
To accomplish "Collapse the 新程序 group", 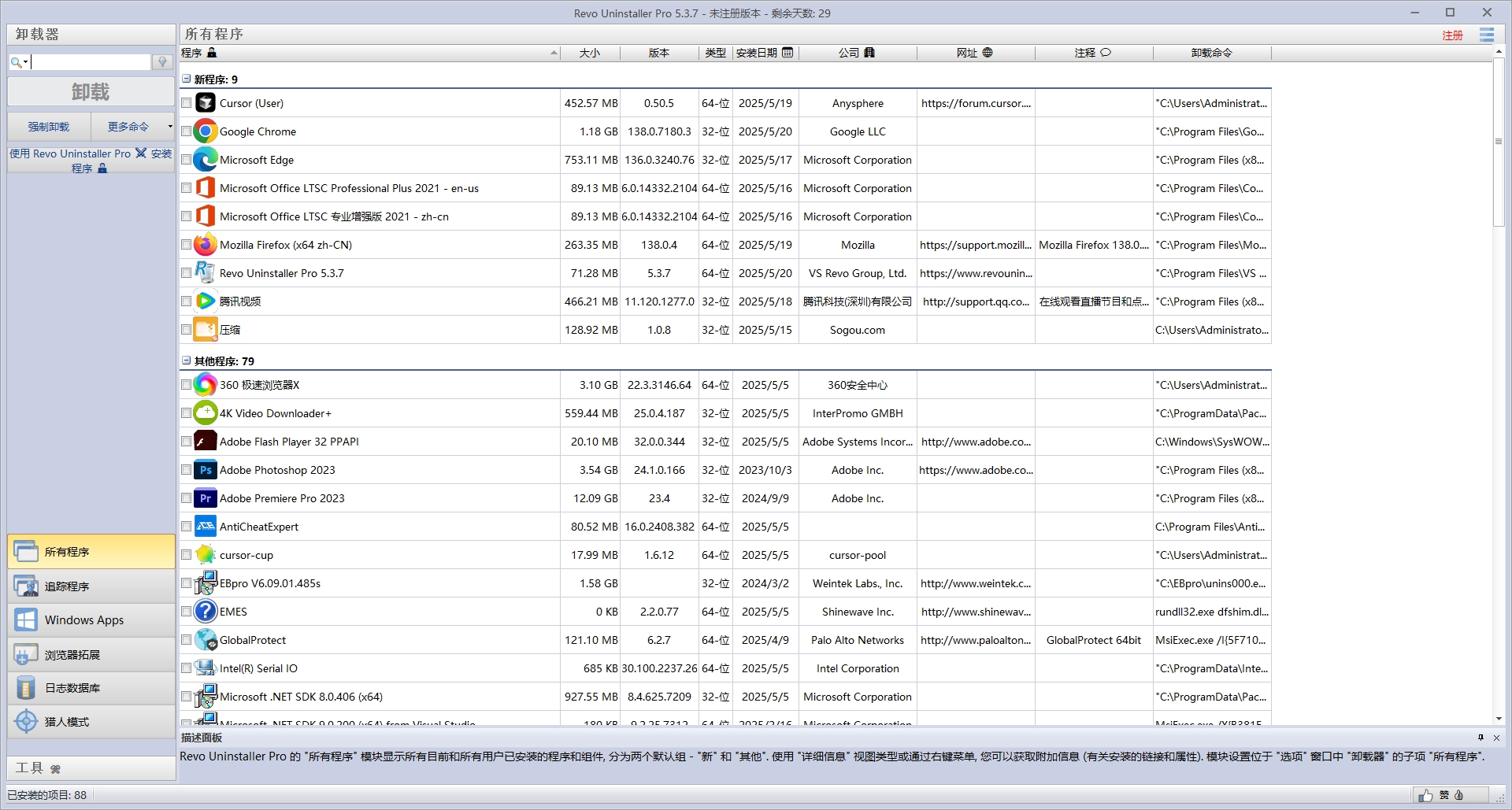I will tap(187, 79).
